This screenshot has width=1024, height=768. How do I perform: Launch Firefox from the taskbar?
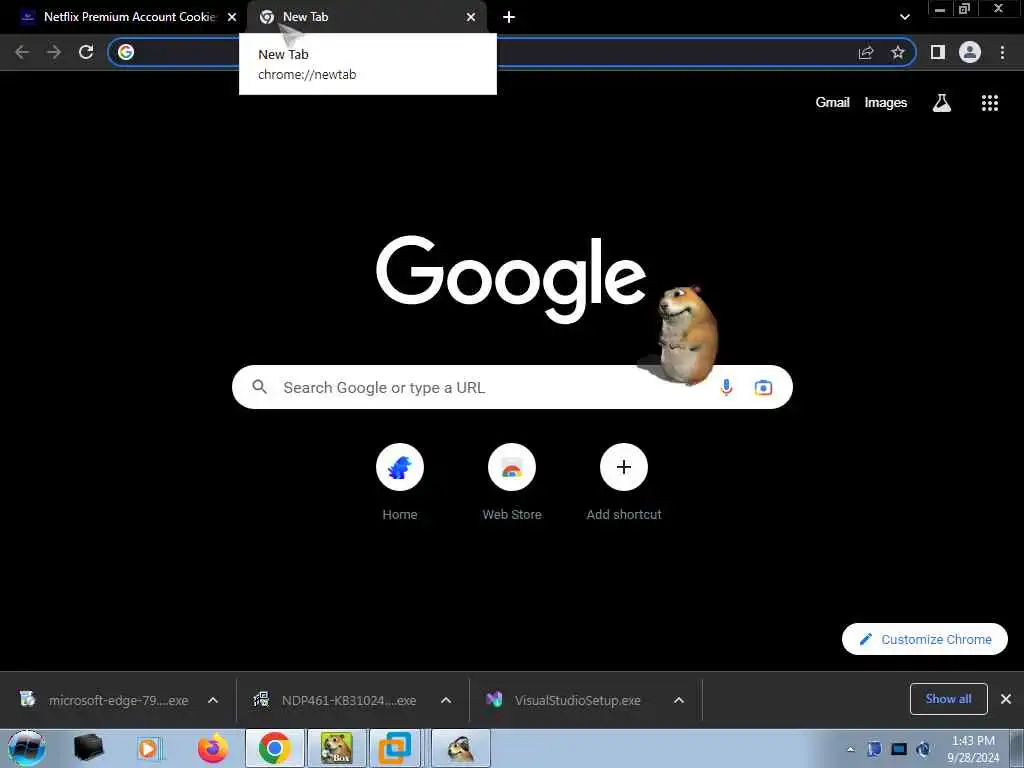click(x=213, y=748)
